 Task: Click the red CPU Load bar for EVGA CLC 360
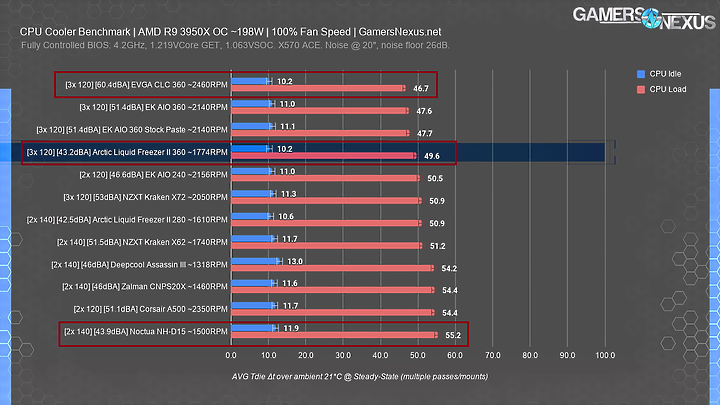point(318,88)
